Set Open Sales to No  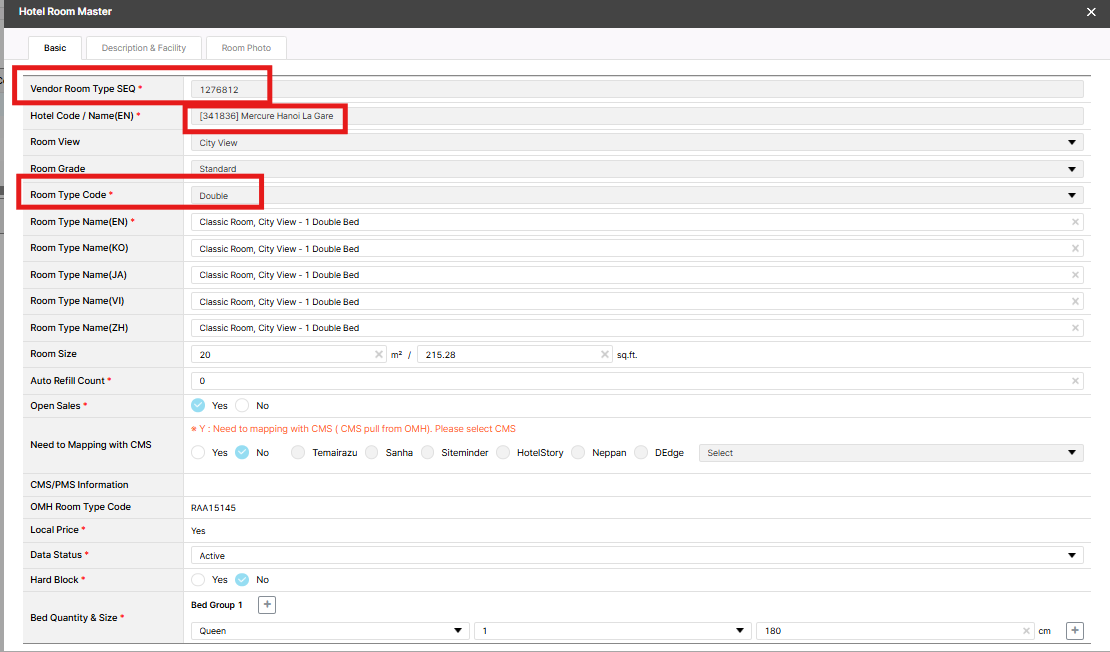242,406
